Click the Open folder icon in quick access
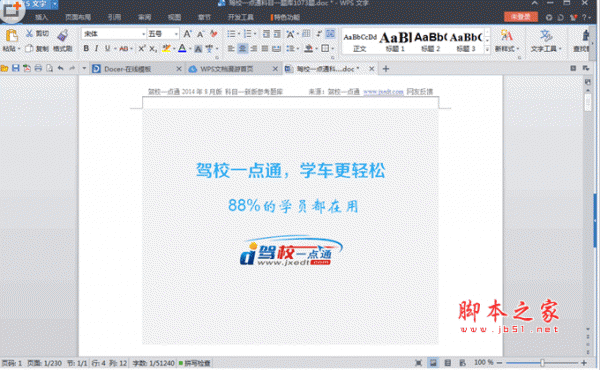This screenshot has width=600, height=370. pyautogui.click(x=5, y=68)
